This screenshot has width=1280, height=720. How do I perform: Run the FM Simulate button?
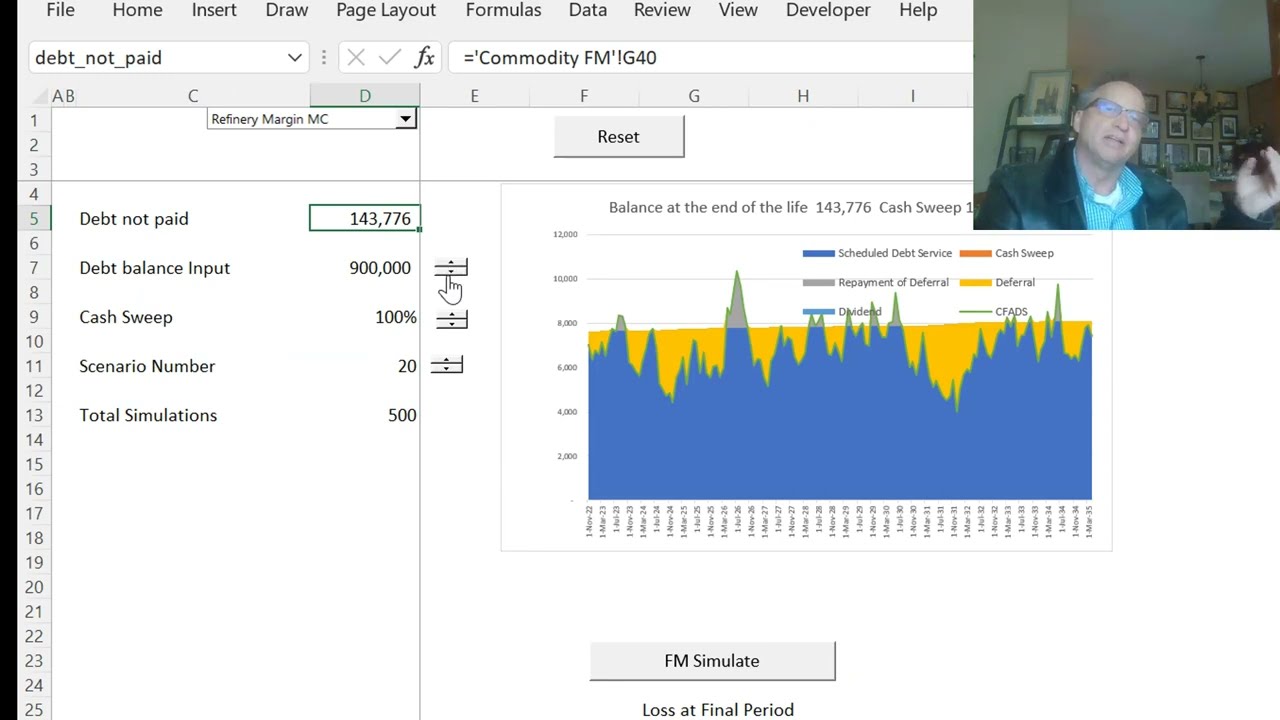[712, 661]
